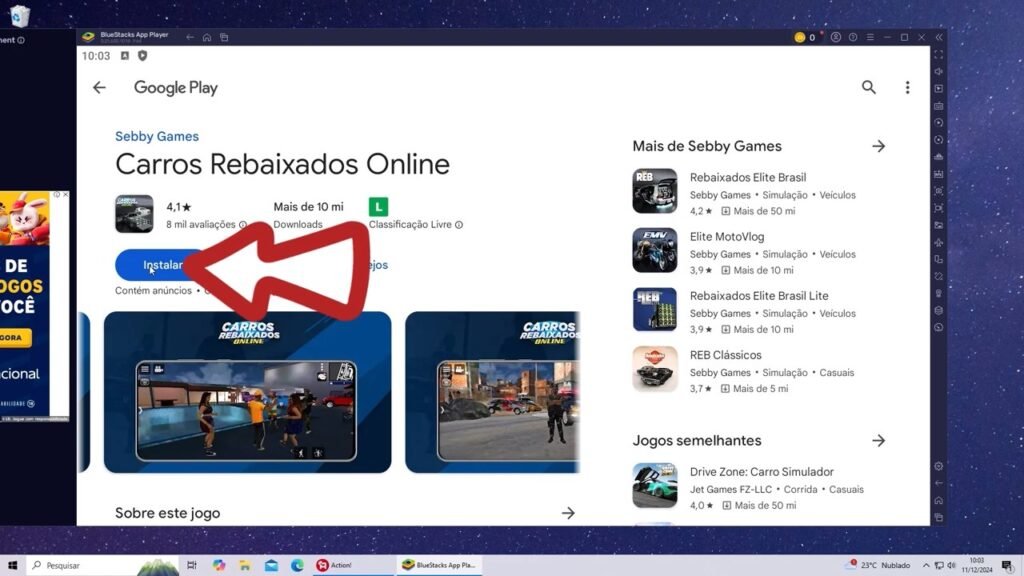Open BlueStacks help question icon
The height and width of the screenshot is (576, 1024).
853,37
